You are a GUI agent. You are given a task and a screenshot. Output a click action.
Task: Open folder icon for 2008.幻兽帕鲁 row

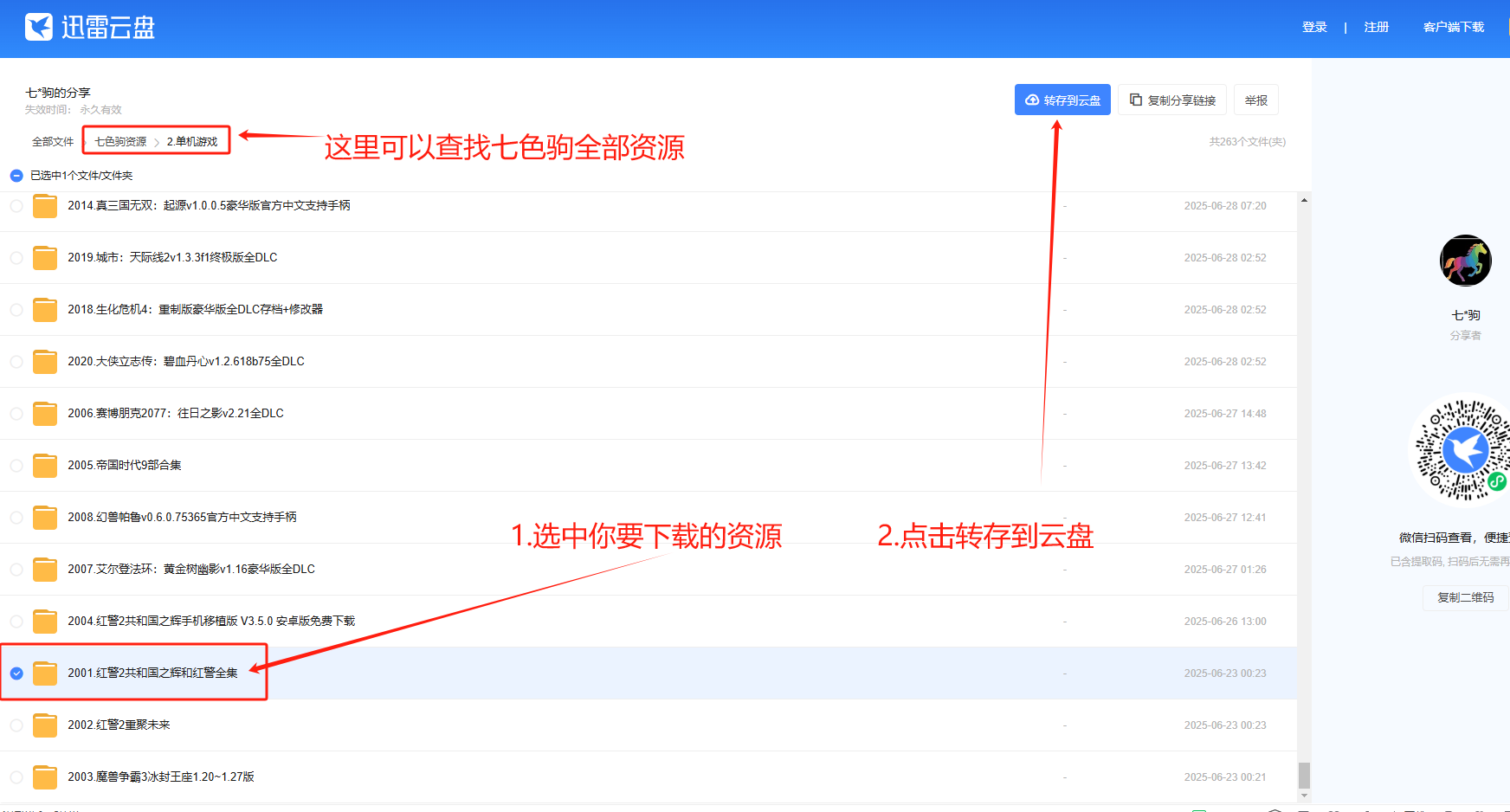pyautogui.click(x=45, y=518)
